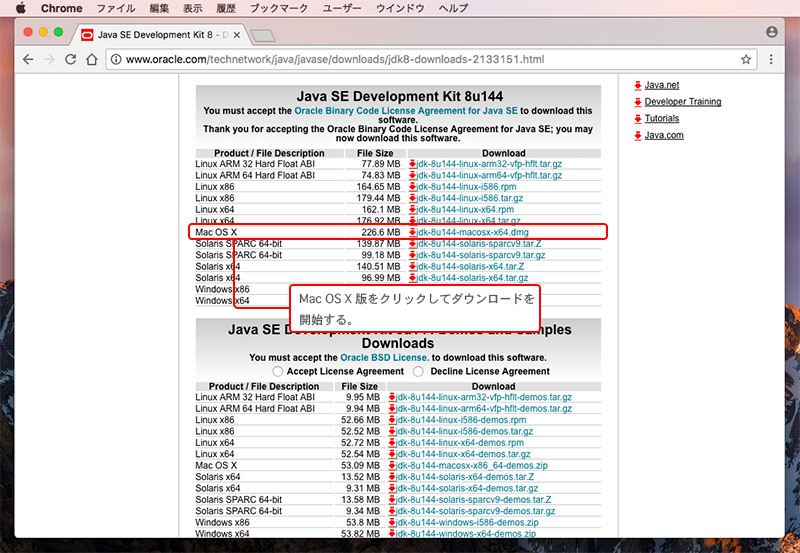Open the ヘルプ menu
800x553 pixels.
point(453,8)
